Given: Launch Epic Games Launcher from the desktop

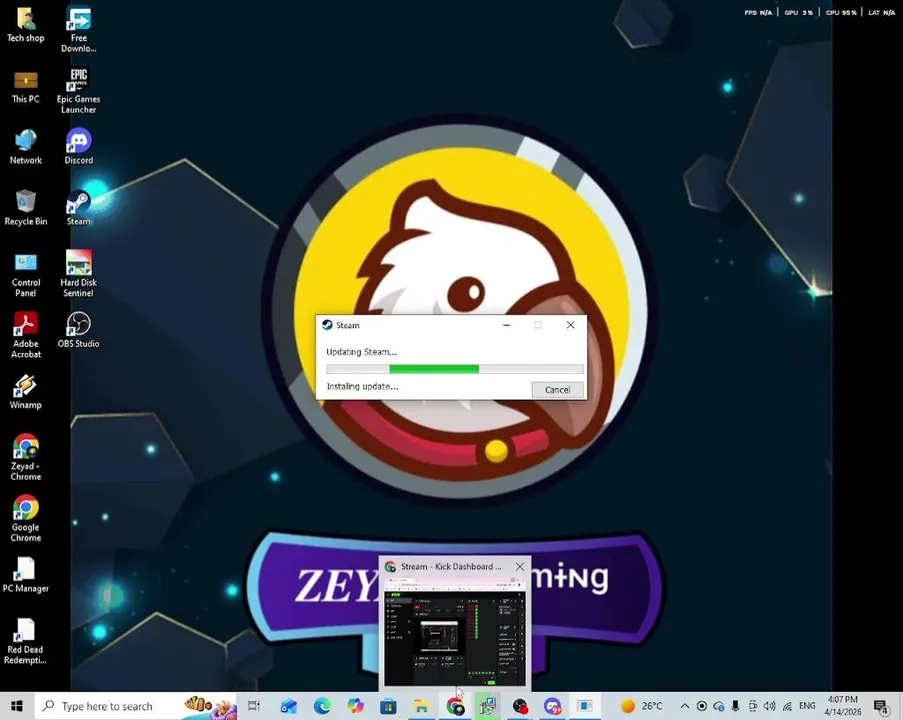Looking at the screenshot, I should pos(79,90).
